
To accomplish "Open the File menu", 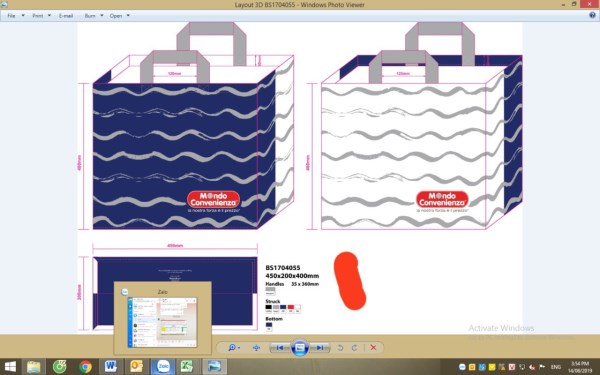I will point(11,16).
